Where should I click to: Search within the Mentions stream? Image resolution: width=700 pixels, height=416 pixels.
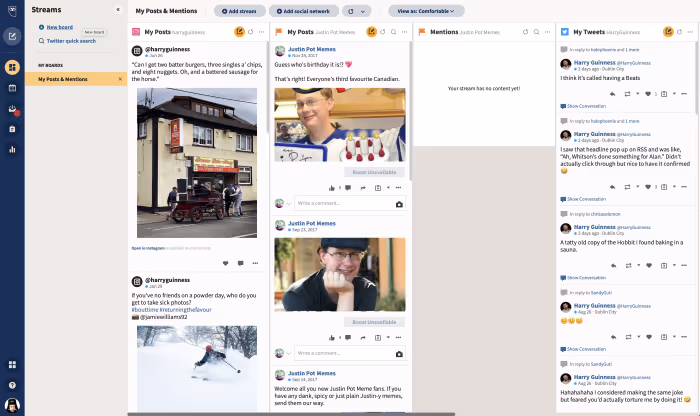coord(536,32)
